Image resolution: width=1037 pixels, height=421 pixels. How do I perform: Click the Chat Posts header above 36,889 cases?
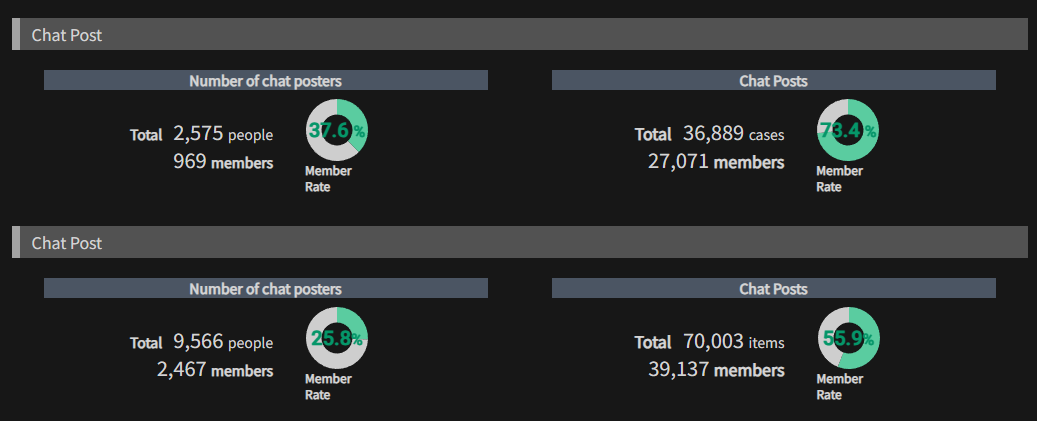(774, 80)
